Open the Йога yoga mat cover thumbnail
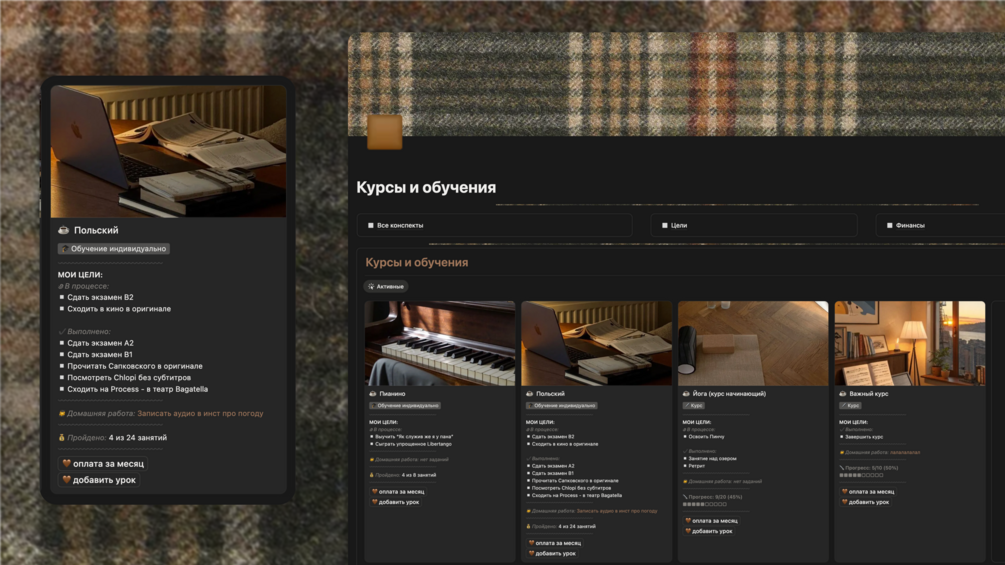1005x565 pixels. point(753,343)
